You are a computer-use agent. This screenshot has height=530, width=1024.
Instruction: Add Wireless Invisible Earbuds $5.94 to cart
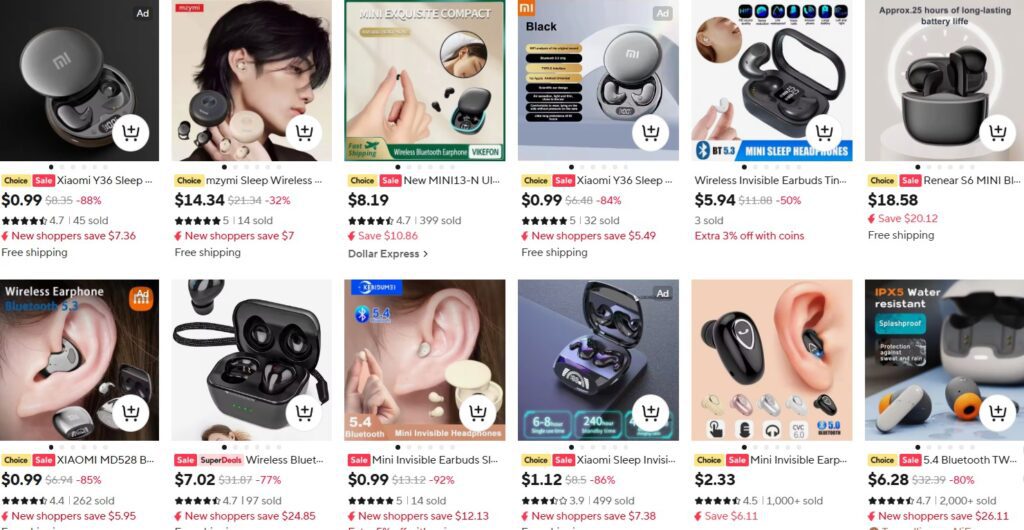point(824,132)
